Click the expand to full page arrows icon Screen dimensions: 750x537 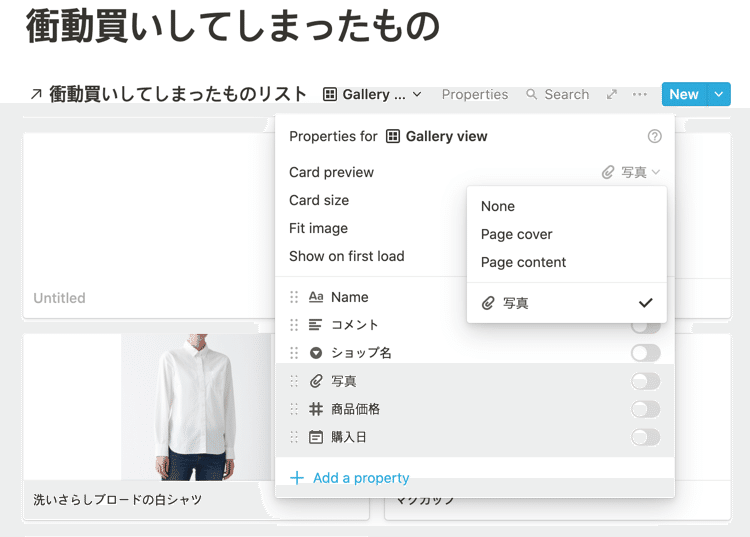[x=611, y=94]
